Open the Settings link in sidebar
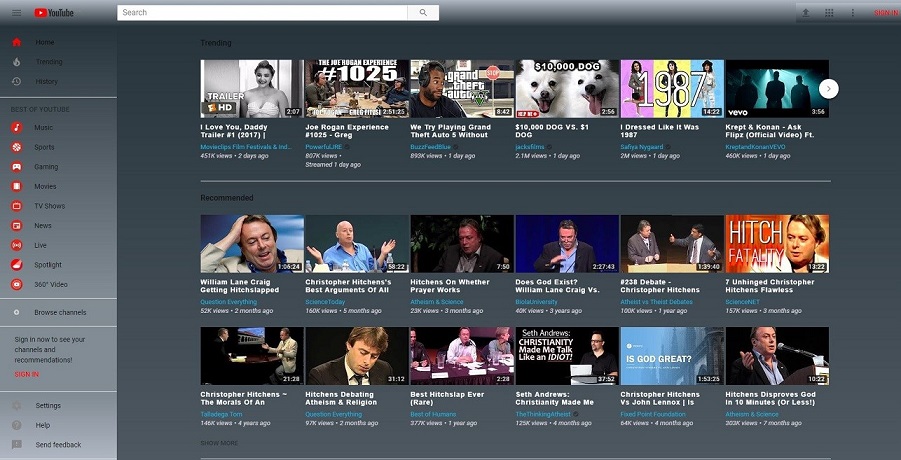 [x=48, y=405]
